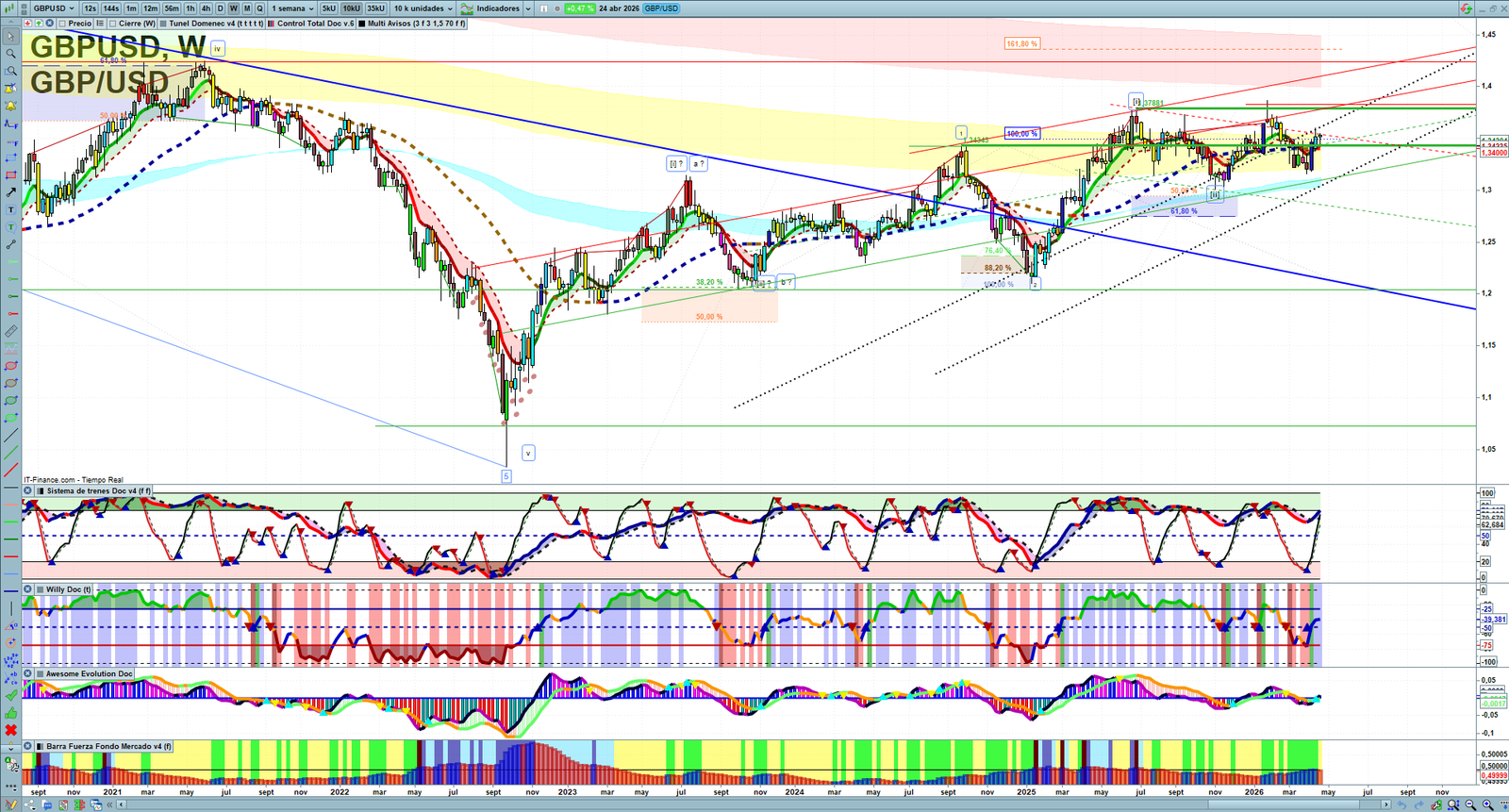Screen dimensions: 1509x812
Task: Select the blue rectangle drawing tool
Action: [10, 157]
